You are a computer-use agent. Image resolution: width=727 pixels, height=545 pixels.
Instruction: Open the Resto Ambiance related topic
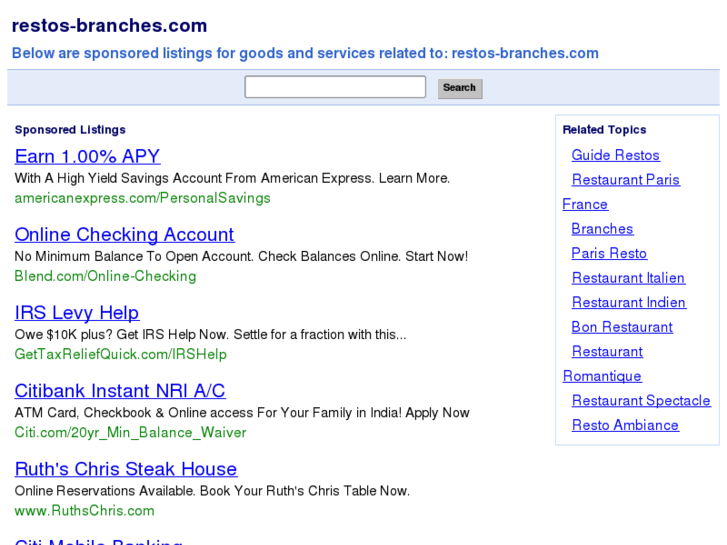click(x=625, y=425)
